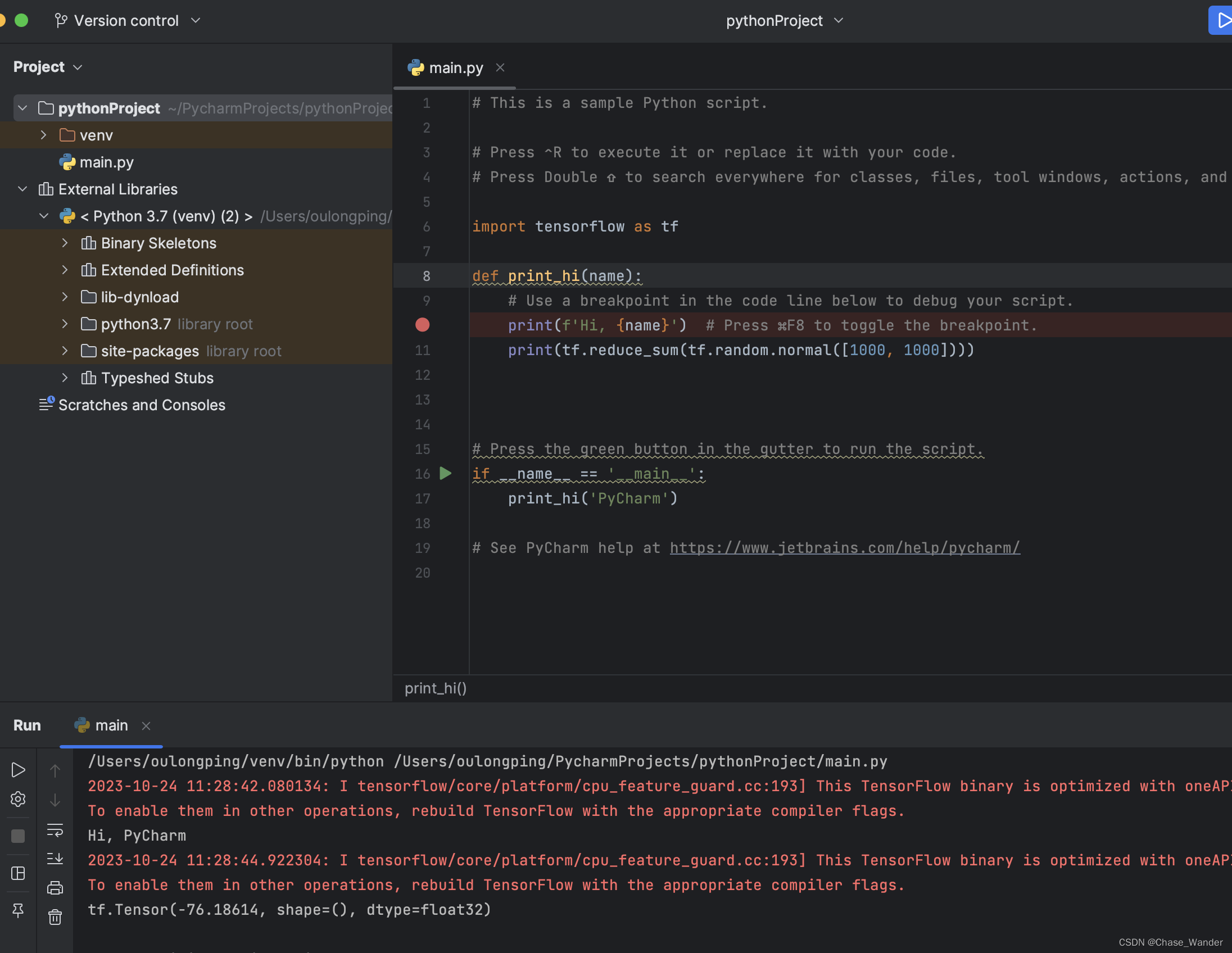Click the Stop process square icon
Image resolution: width=1232 pixels, height=953 pixels.
point(18,836)
